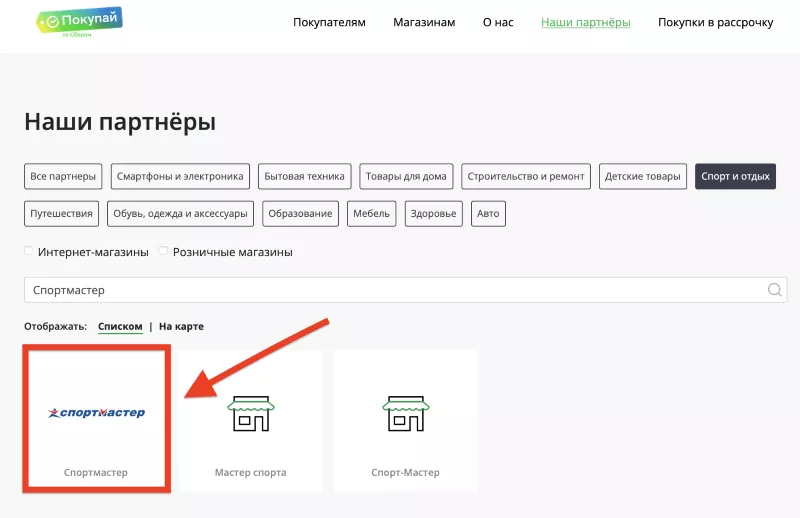Switch display to Списком

pos(120,327)
